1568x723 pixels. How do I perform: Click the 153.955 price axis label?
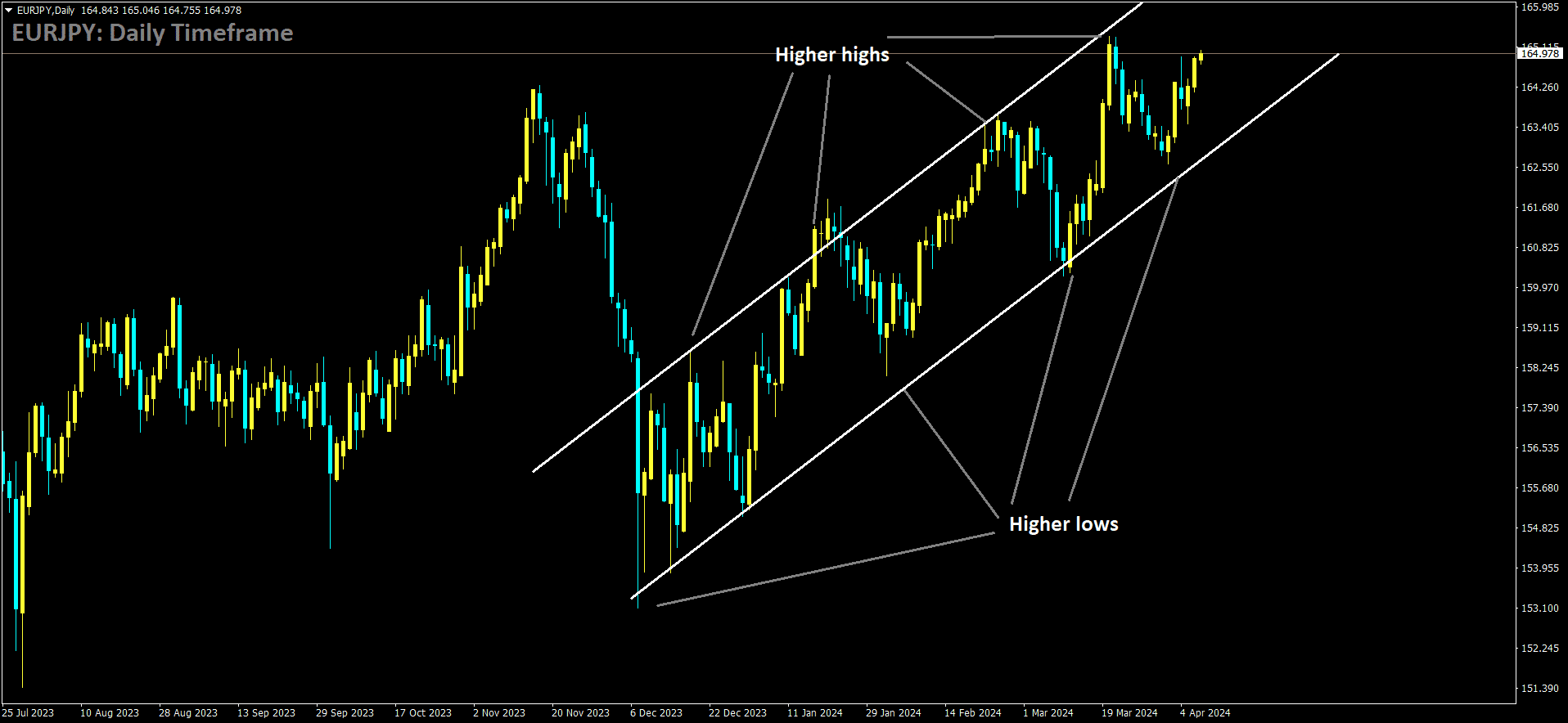point(1539,568)
